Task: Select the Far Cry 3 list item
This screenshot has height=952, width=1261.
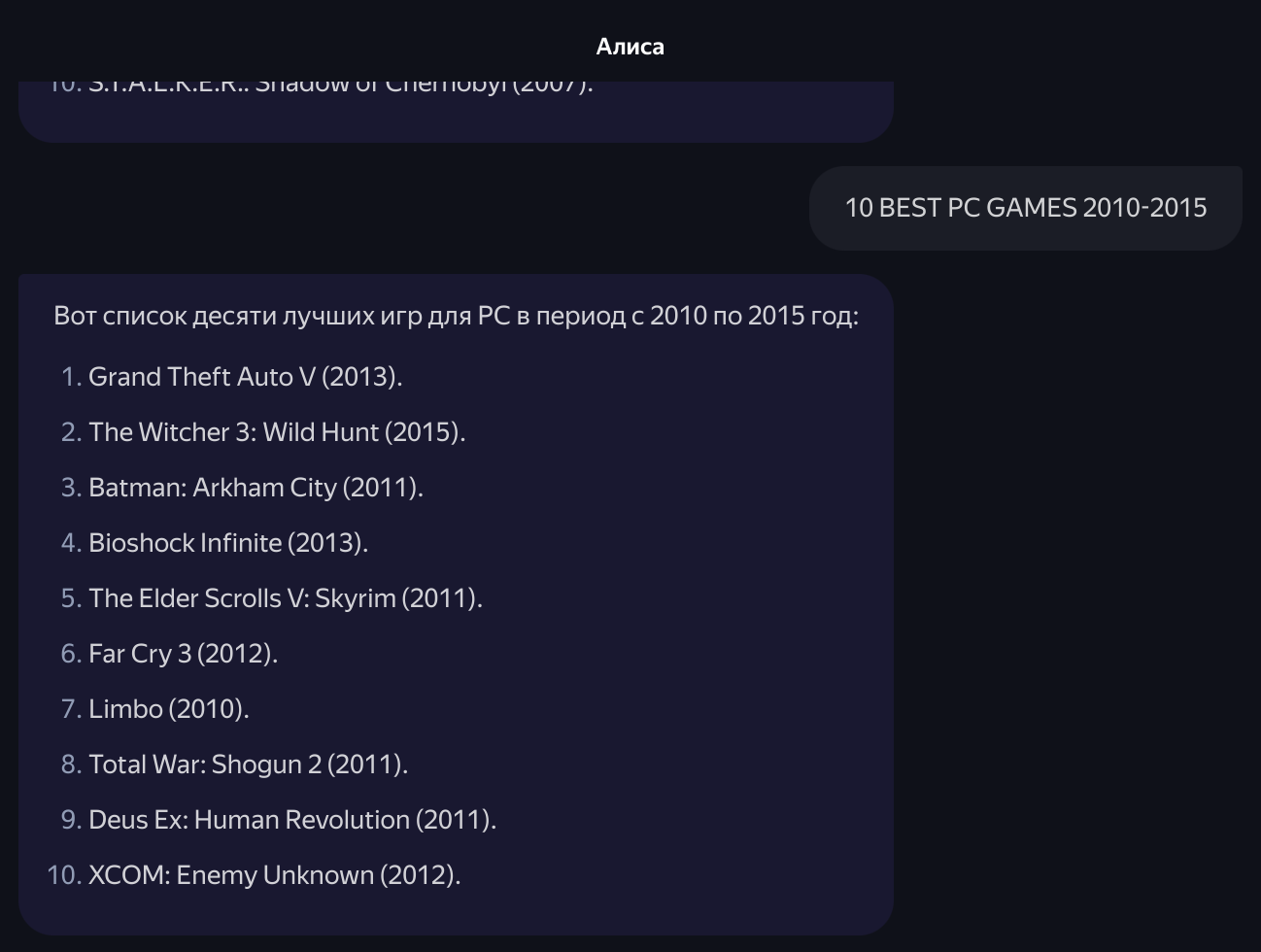Action: click(183, 654)
